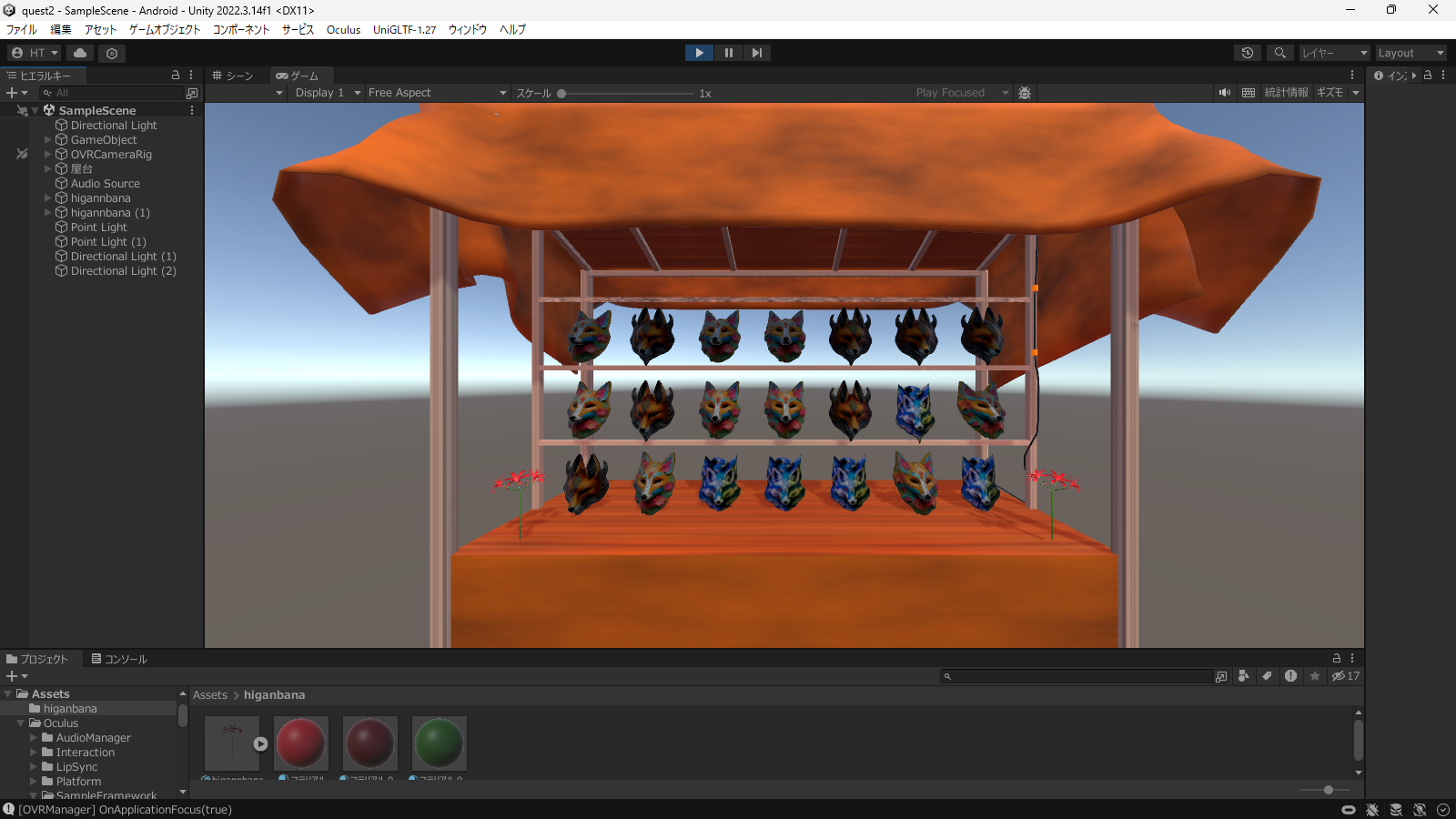
Task: Select Audio Source in the hierarchy
Action: click(105, 184)
